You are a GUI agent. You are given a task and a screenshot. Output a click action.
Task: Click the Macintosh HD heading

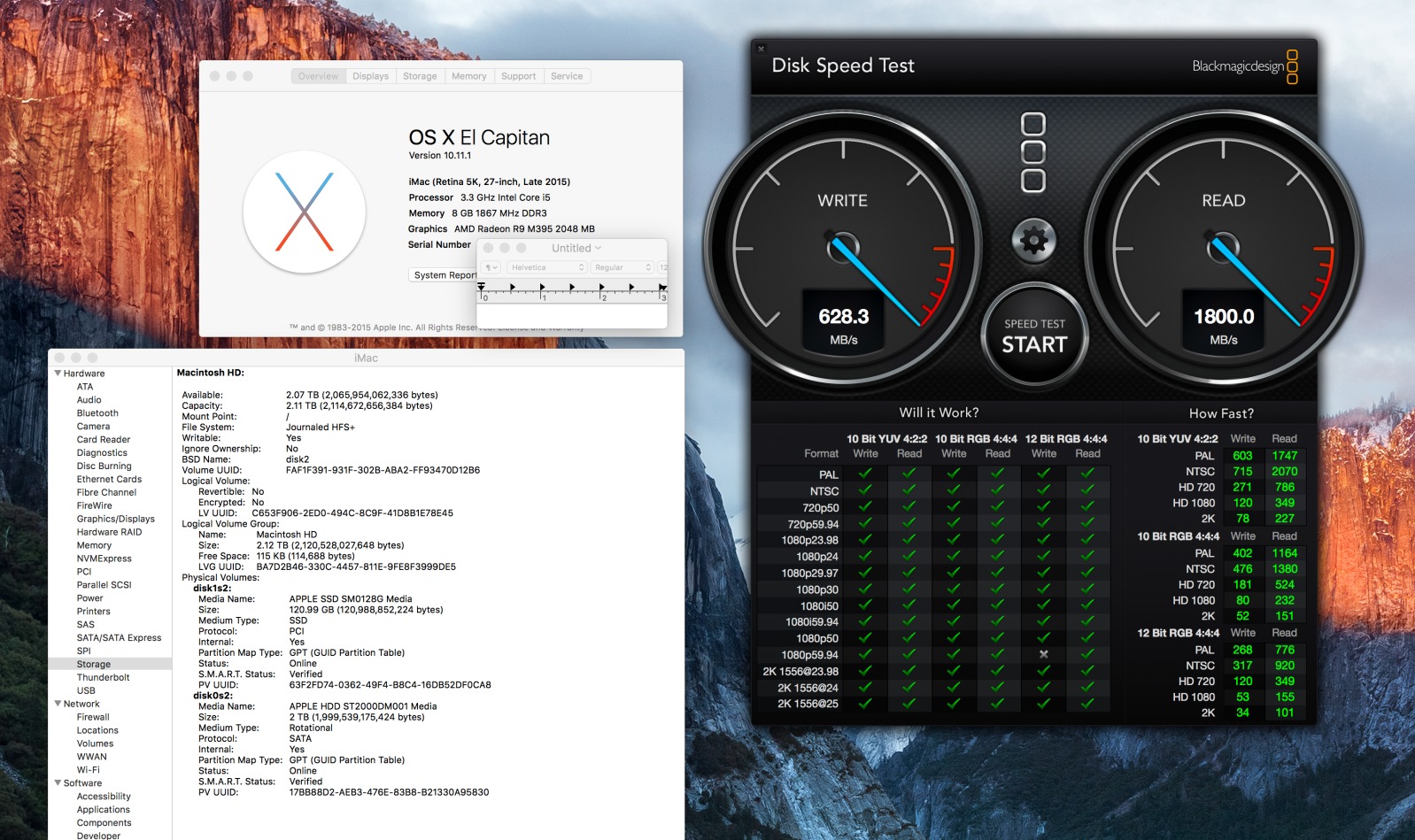210,373
